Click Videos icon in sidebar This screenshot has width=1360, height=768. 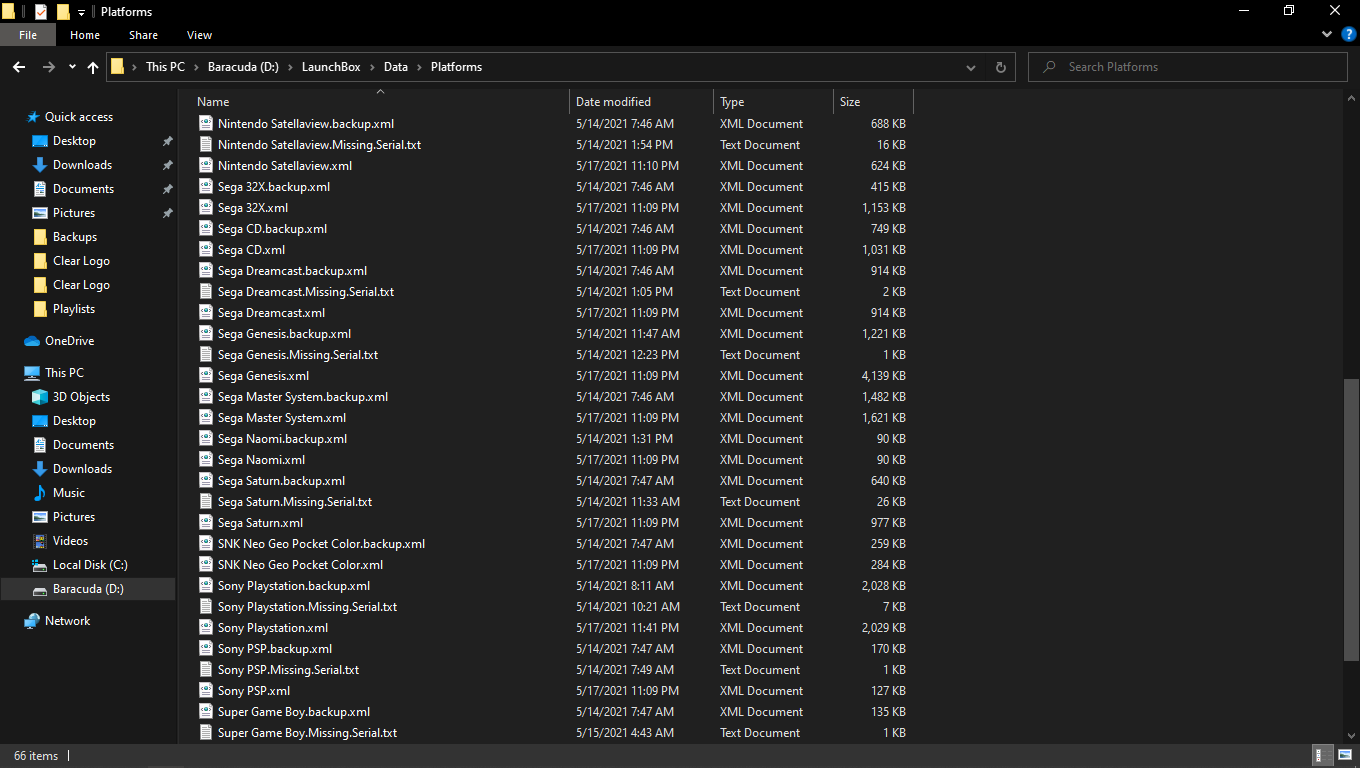point(40,541)
